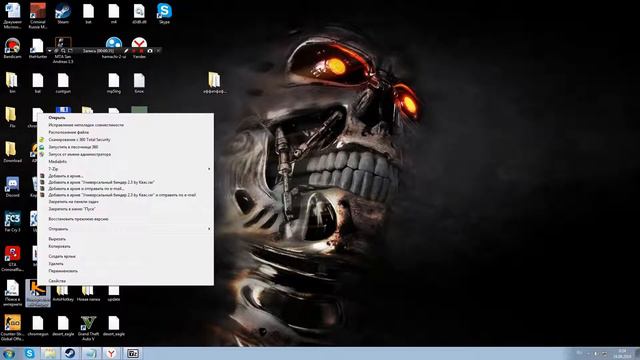This screenshot has height=360, width=640.
Task: Expand the 7-Zip submenu
Action: (125, 169)
